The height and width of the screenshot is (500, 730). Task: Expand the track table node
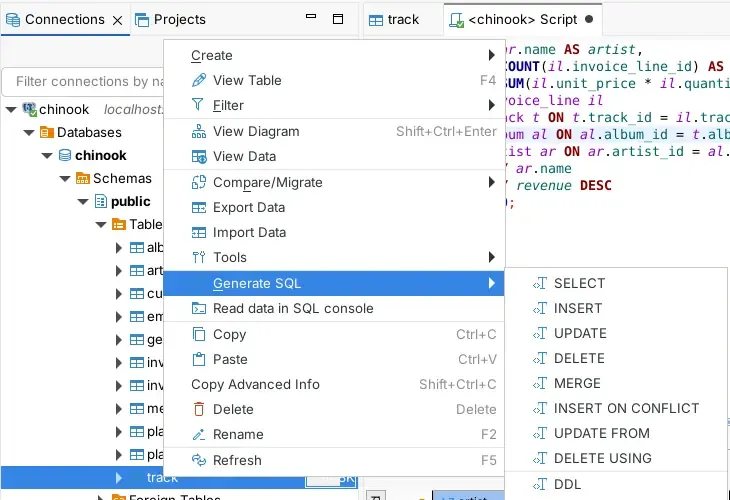click(119, 478)
